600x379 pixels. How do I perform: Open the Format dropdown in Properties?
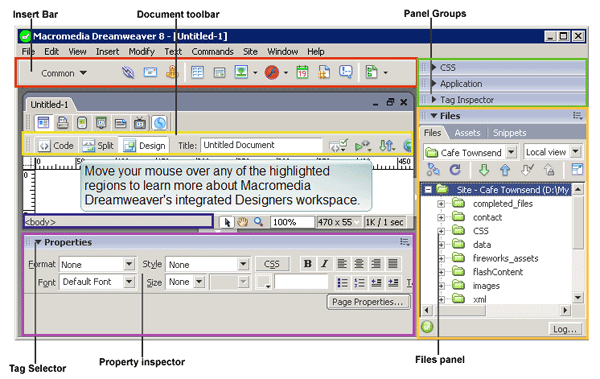(x=129, y=264)
